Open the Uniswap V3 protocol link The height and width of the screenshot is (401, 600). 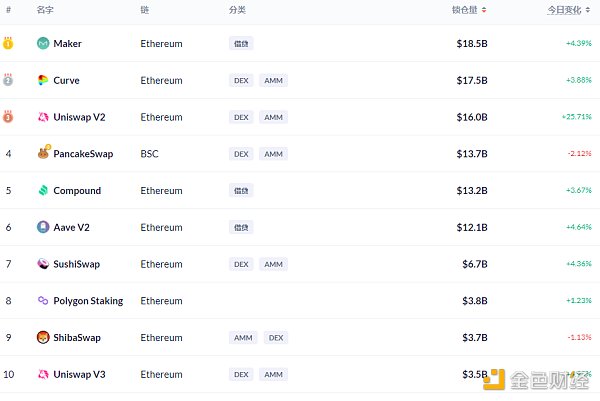click(79, 374)
